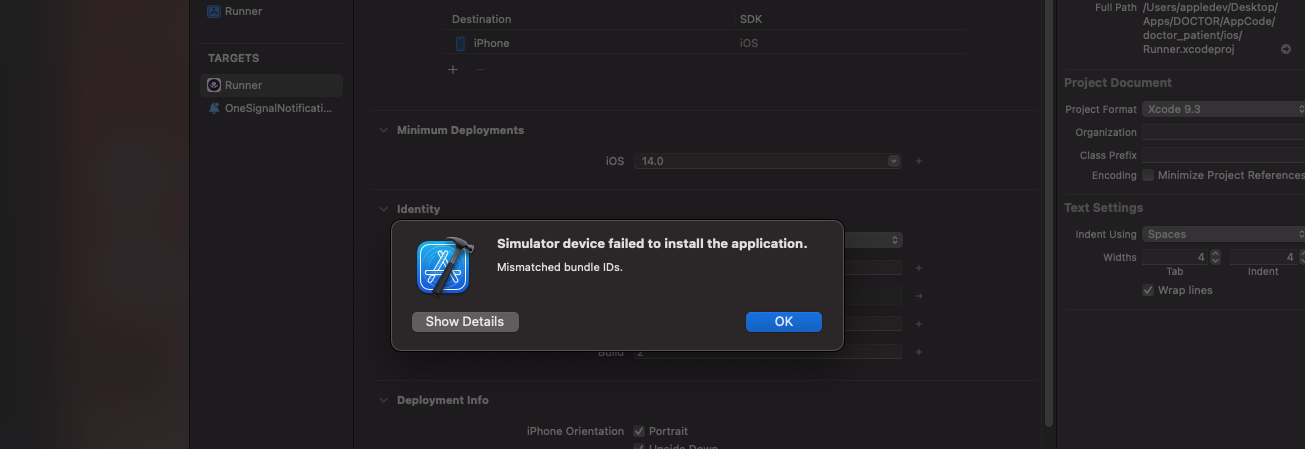Click the iPhone destination device icon
The width and height of the screenshot is (1305, 449).
point(460,43)
